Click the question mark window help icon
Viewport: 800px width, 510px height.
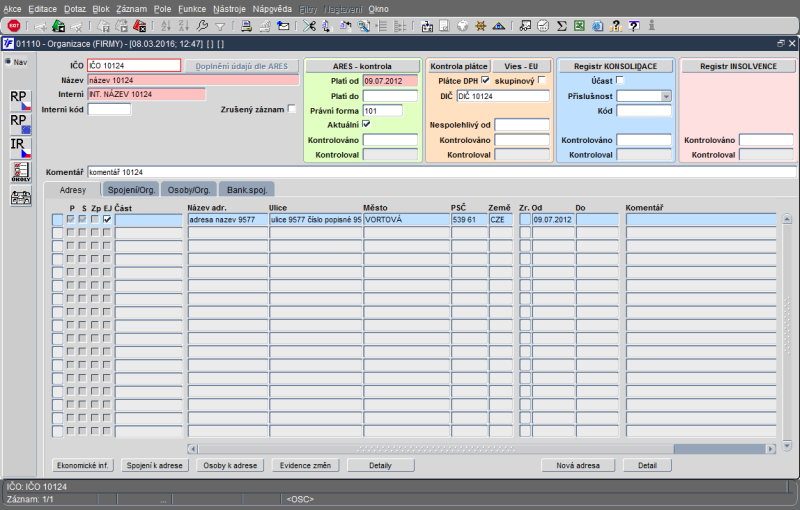coord(634,26)
